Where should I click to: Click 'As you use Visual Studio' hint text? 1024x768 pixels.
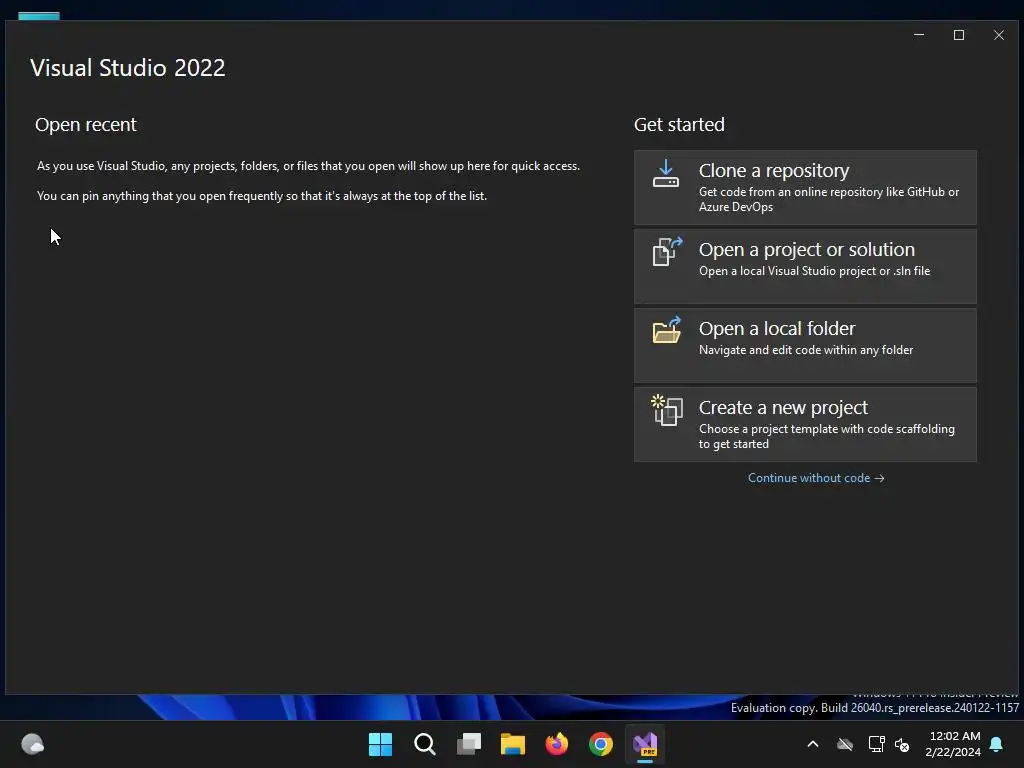pos(308,166)
